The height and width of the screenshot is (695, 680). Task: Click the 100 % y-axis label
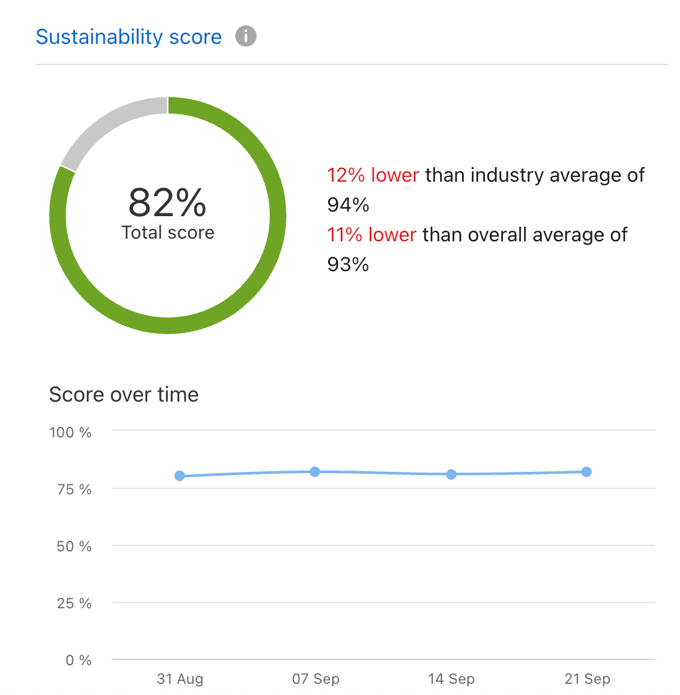coord(71,432)
